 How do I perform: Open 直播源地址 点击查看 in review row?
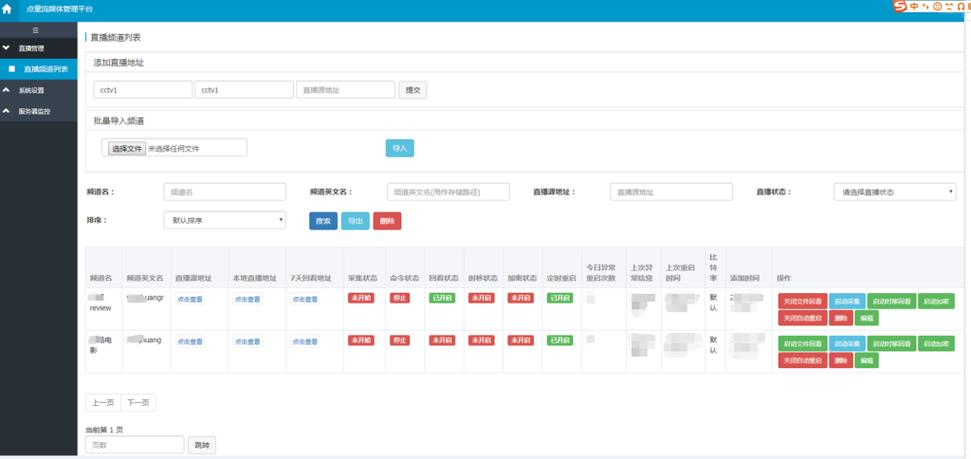[189, 299]
